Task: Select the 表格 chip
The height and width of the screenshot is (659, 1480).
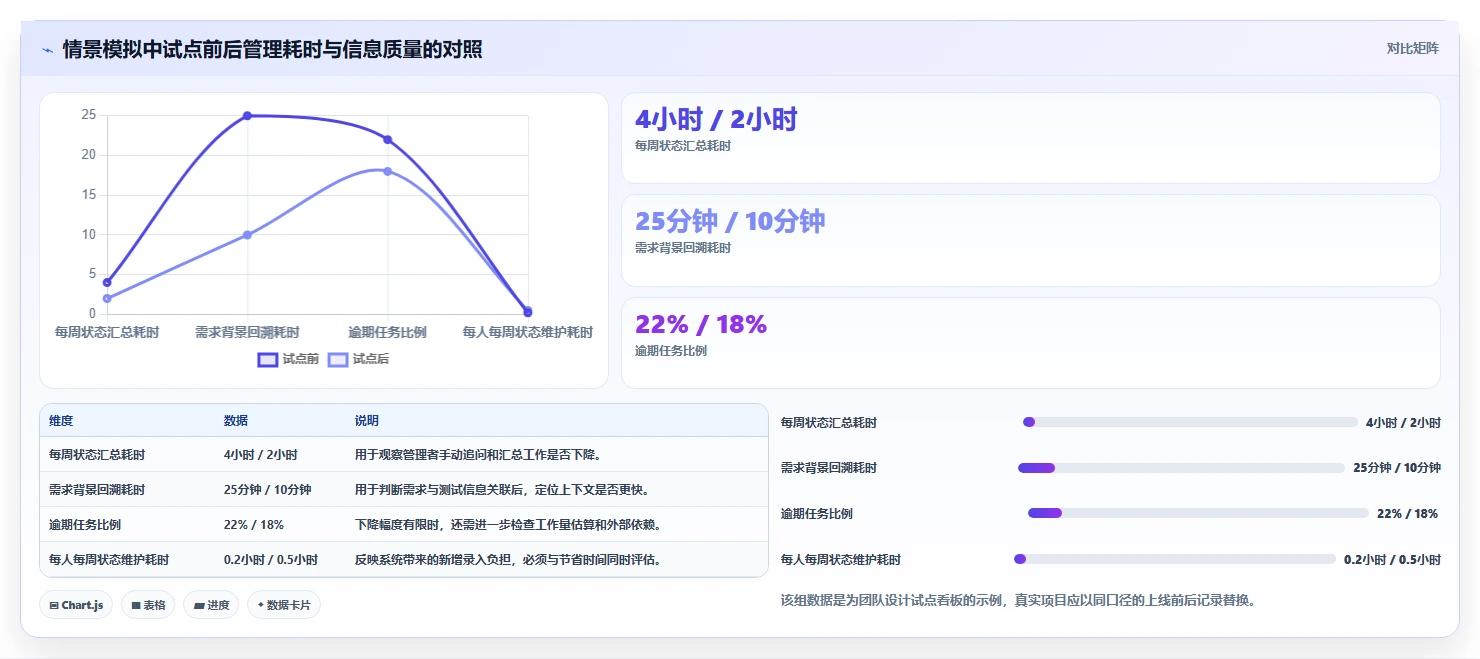Action: click(x=148, y=605)
